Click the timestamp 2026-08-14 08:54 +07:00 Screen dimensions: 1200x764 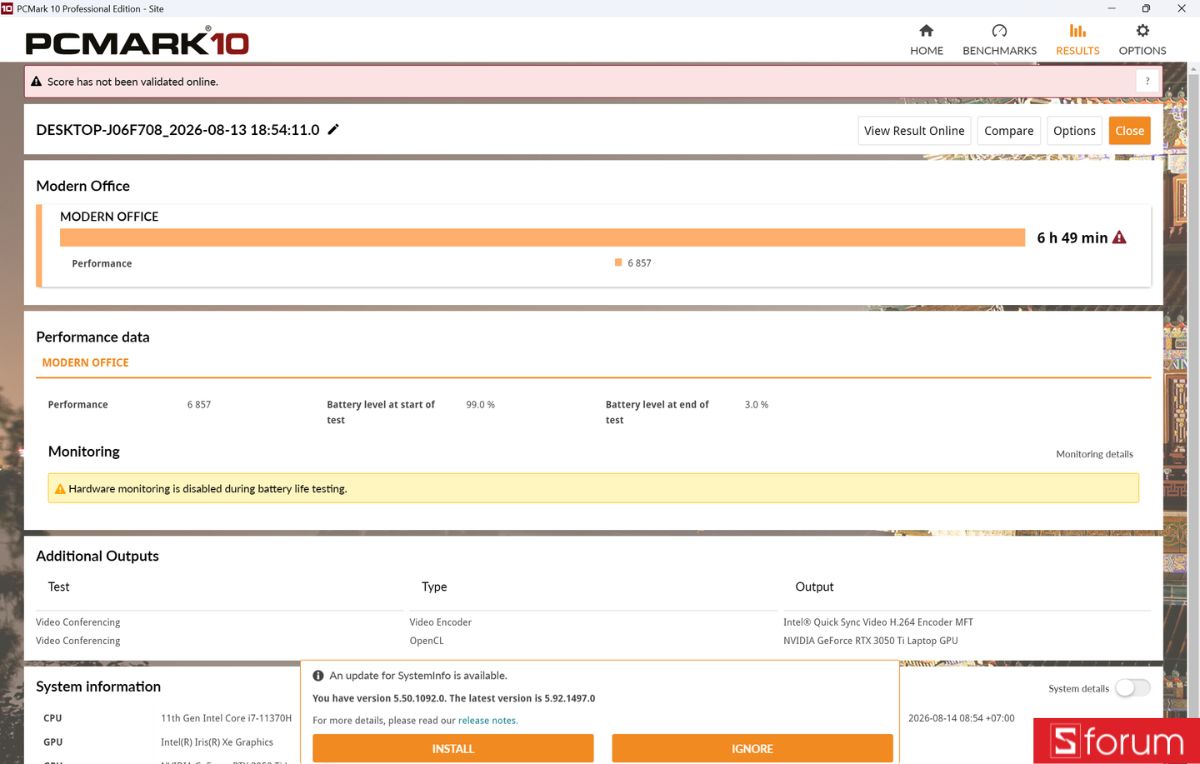(x=961, y=718)
